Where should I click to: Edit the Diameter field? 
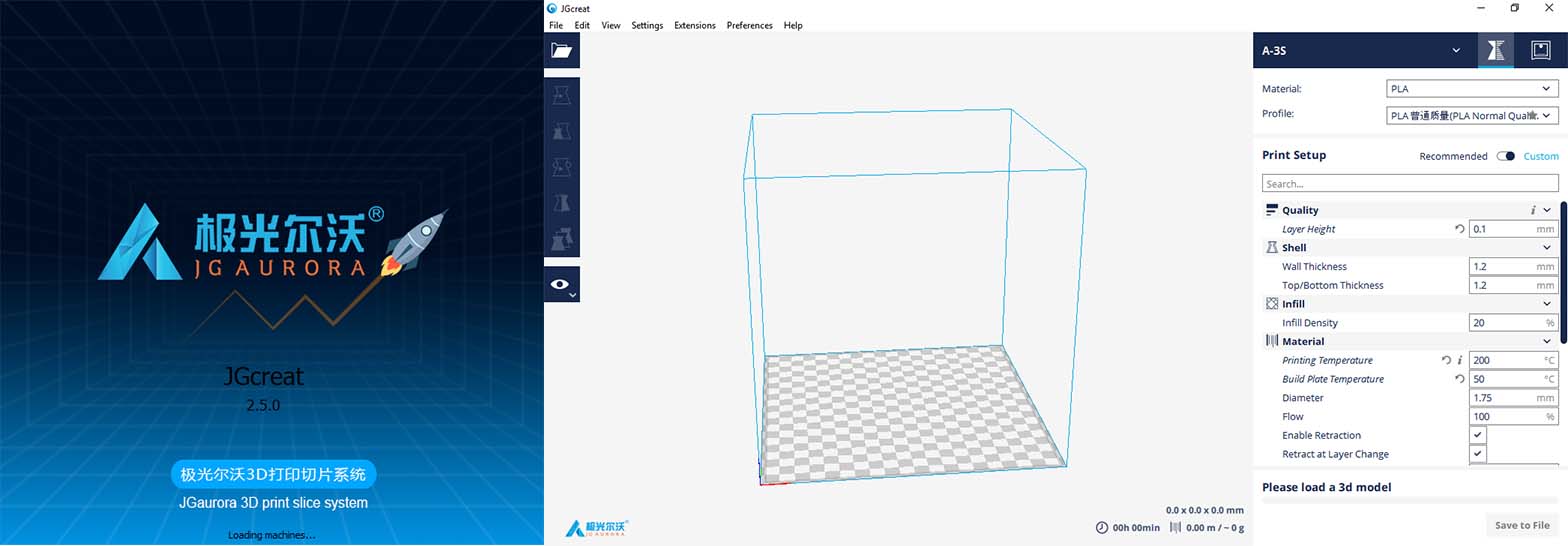tap(1514, 398)
